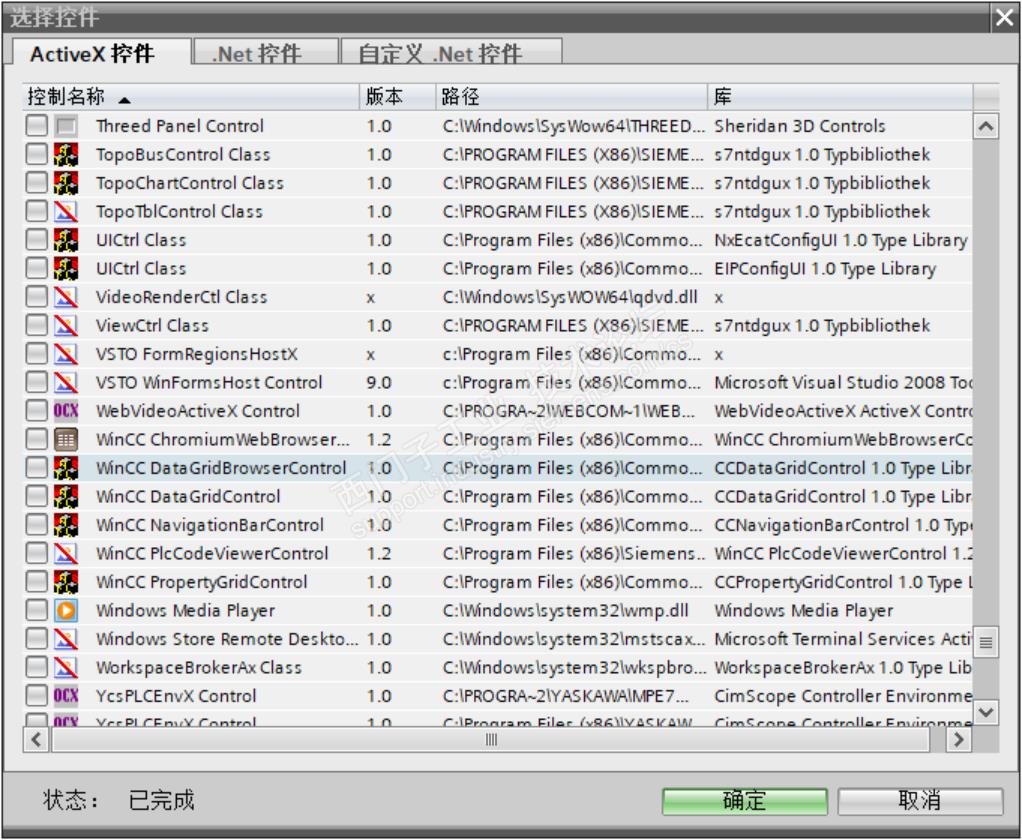Click the horizontal scrollbar thumb

pyautogui.click(x=491, y=740)
